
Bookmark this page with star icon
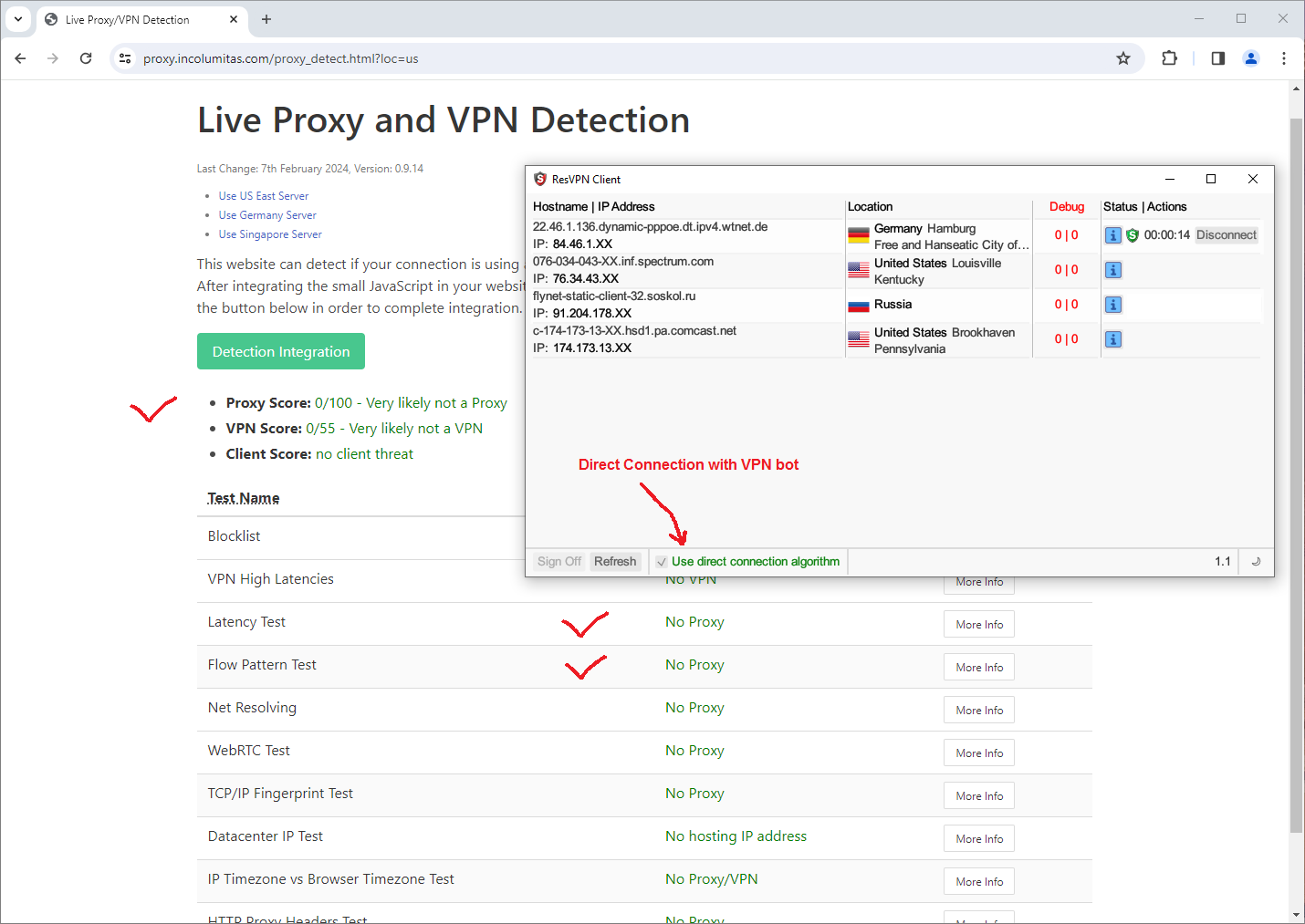pyautogui.click(x=1123, y=58)
